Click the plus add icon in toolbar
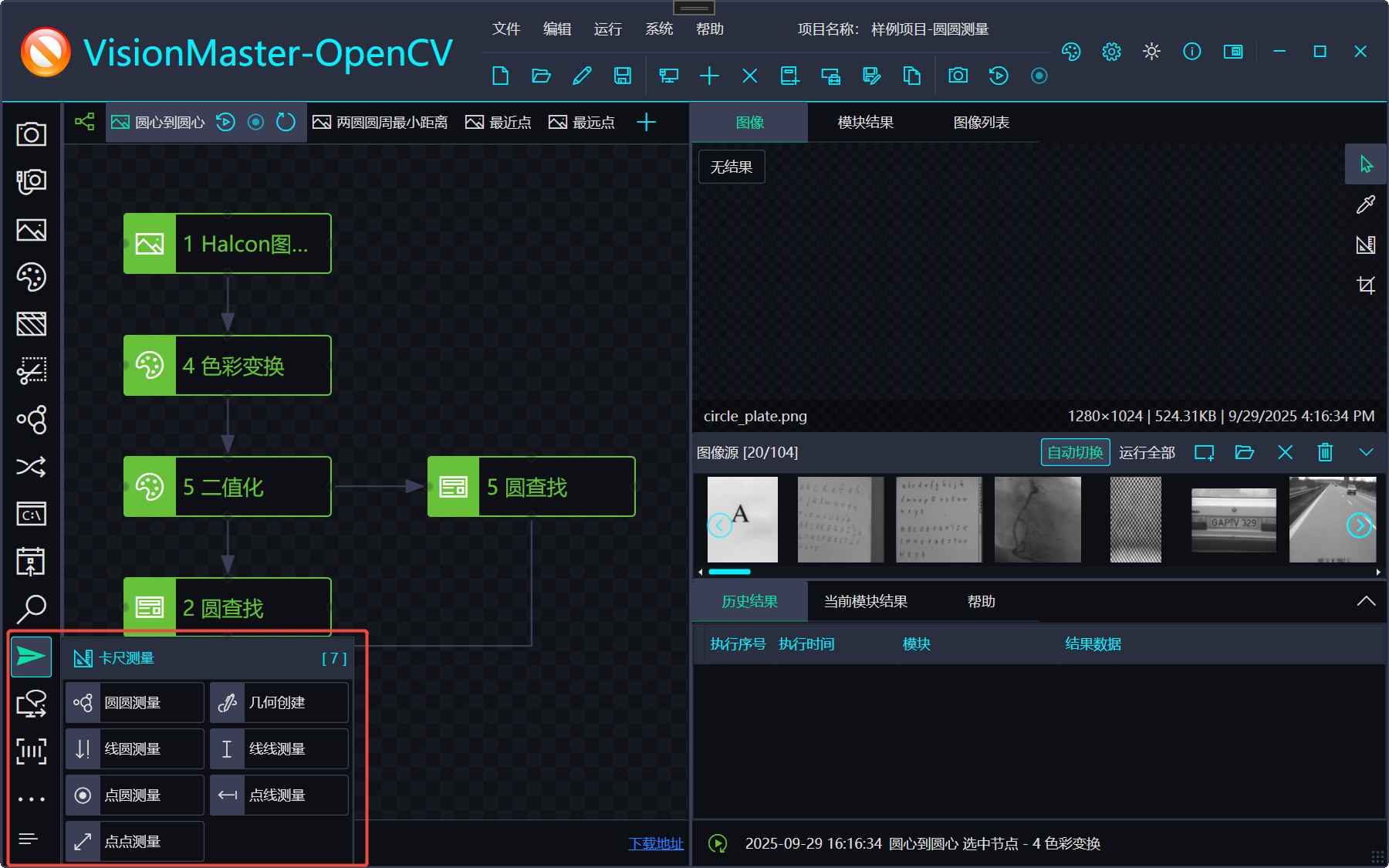 [709, 76]
